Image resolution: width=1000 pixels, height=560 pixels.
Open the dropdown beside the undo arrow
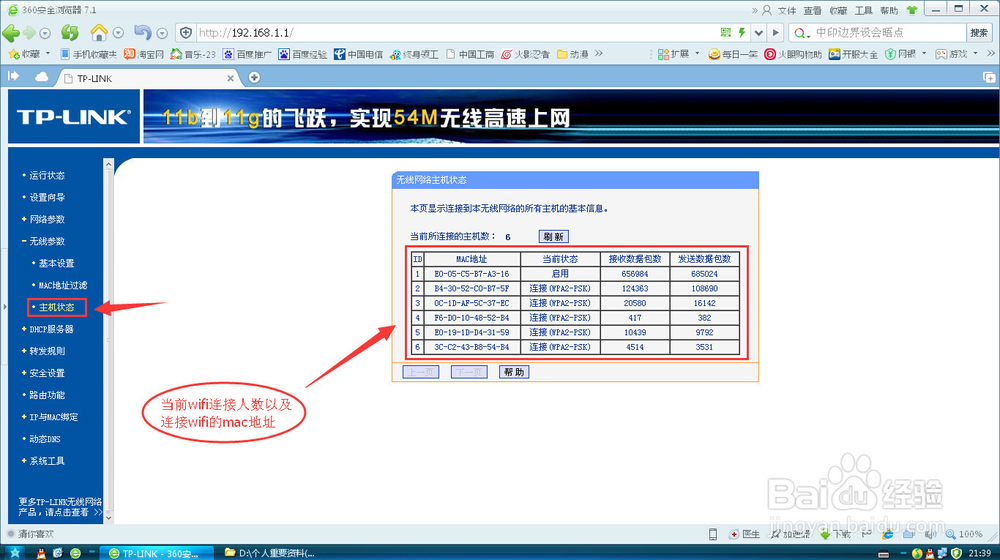point(162,33)
